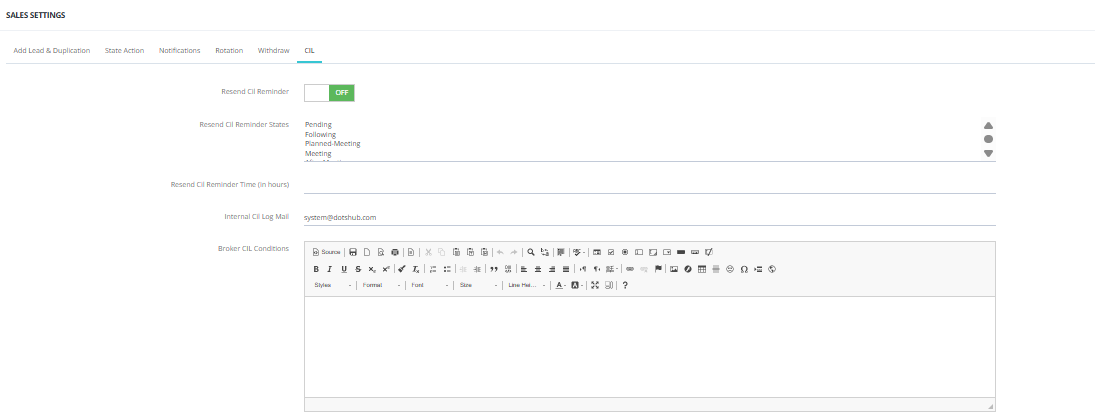
Task: Open the Format dropdown
Action: pyautogui.click(x=381, y=285)
